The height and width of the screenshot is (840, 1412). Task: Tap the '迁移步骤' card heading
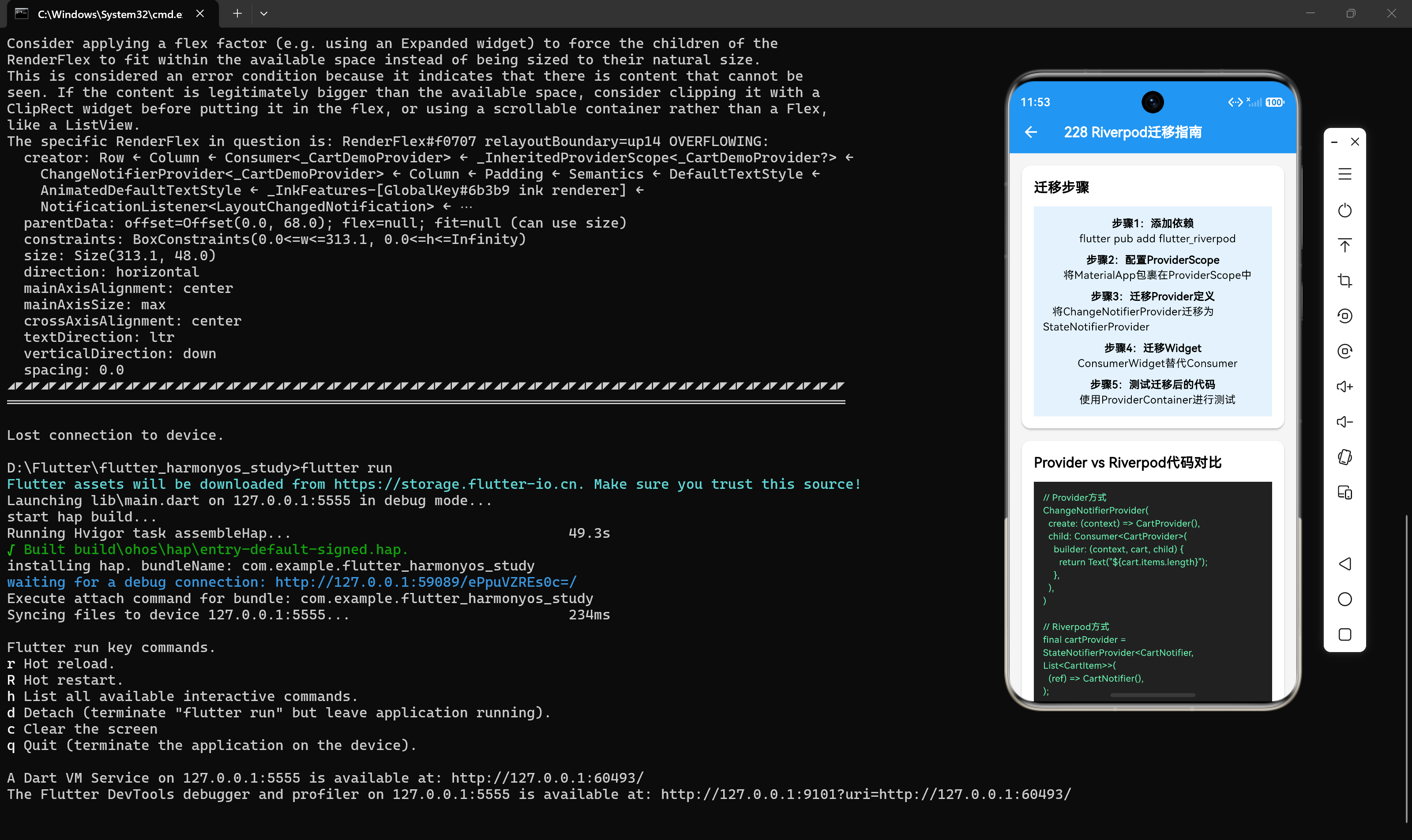pyautogui.click(x=1062, y=187)
